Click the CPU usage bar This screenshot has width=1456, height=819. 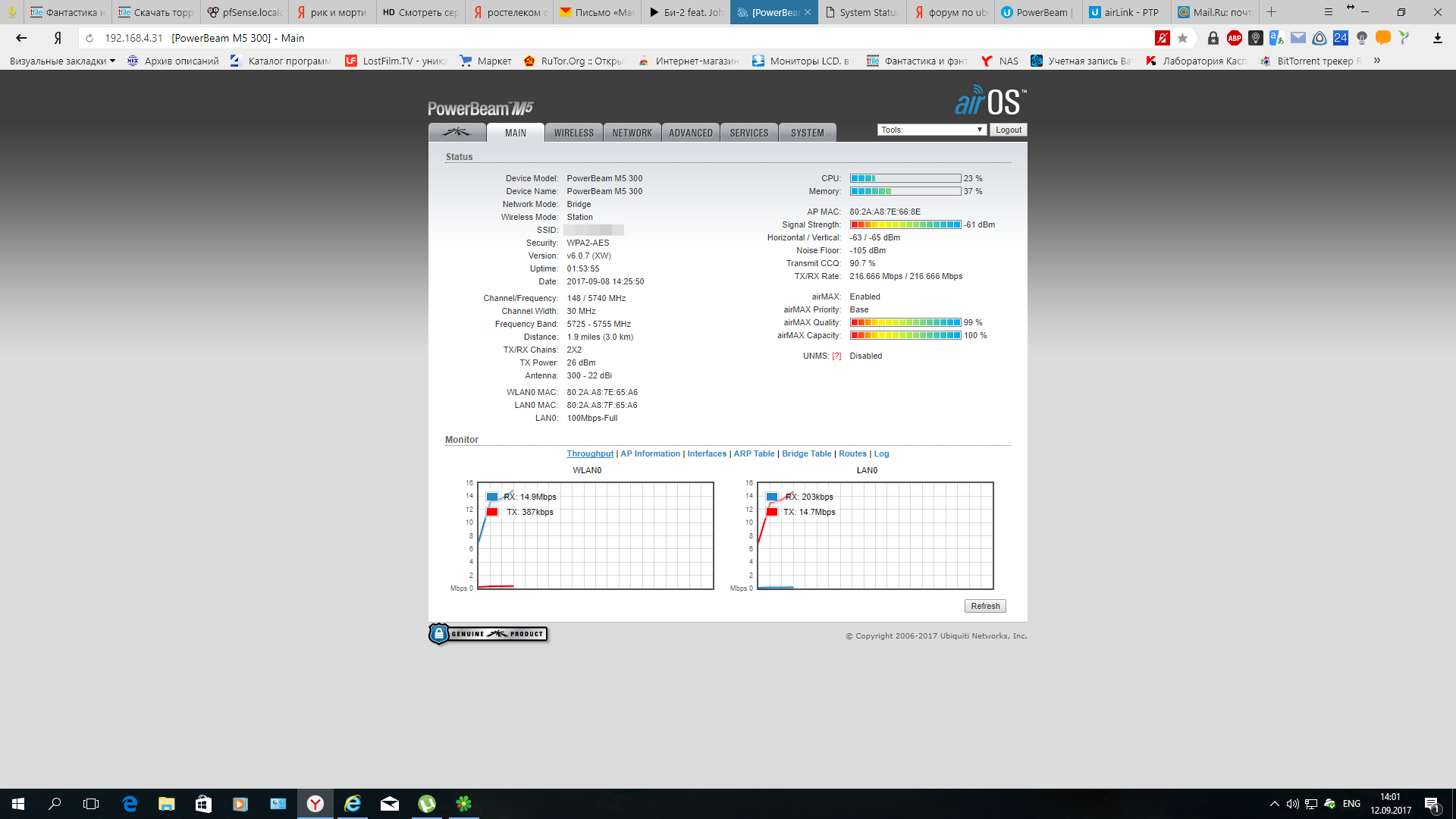tap(905, 178)
